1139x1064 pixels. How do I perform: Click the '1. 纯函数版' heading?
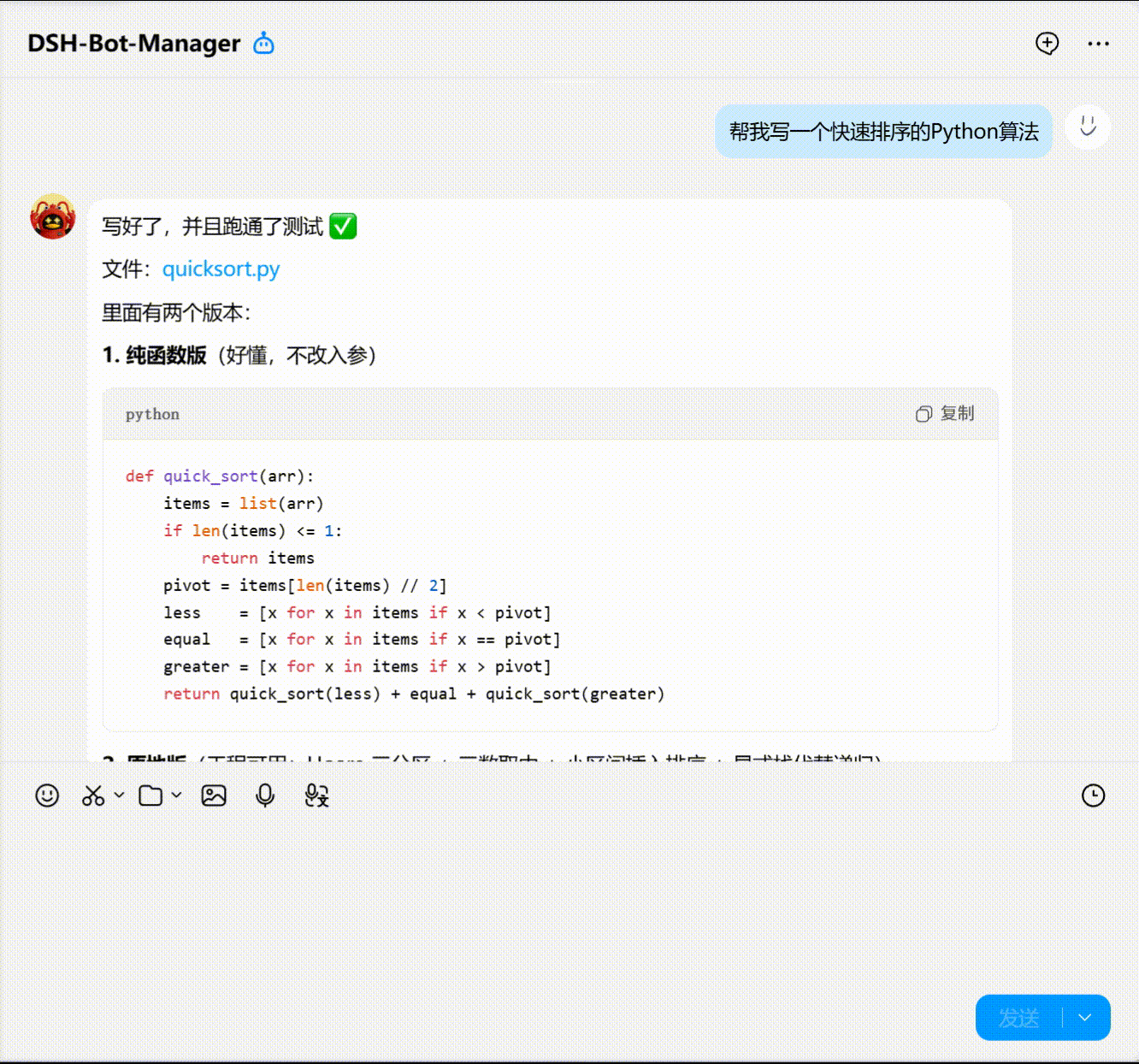click(x=155, y=355)
